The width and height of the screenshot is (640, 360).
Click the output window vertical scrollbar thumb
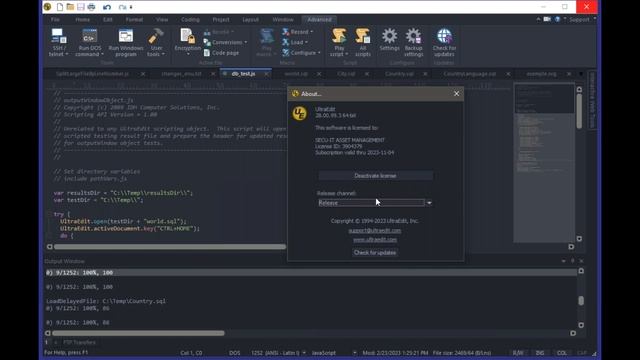point(581,300)
